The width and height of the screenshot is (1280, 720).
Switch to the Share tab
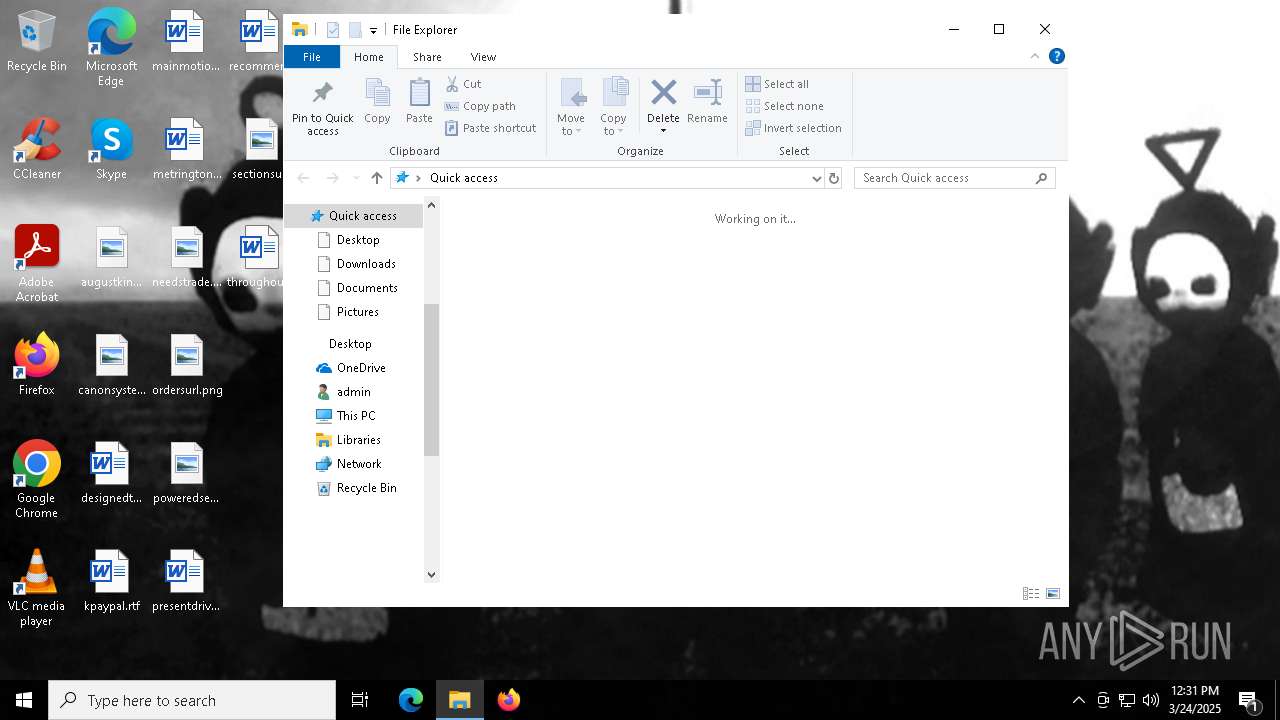427,57
